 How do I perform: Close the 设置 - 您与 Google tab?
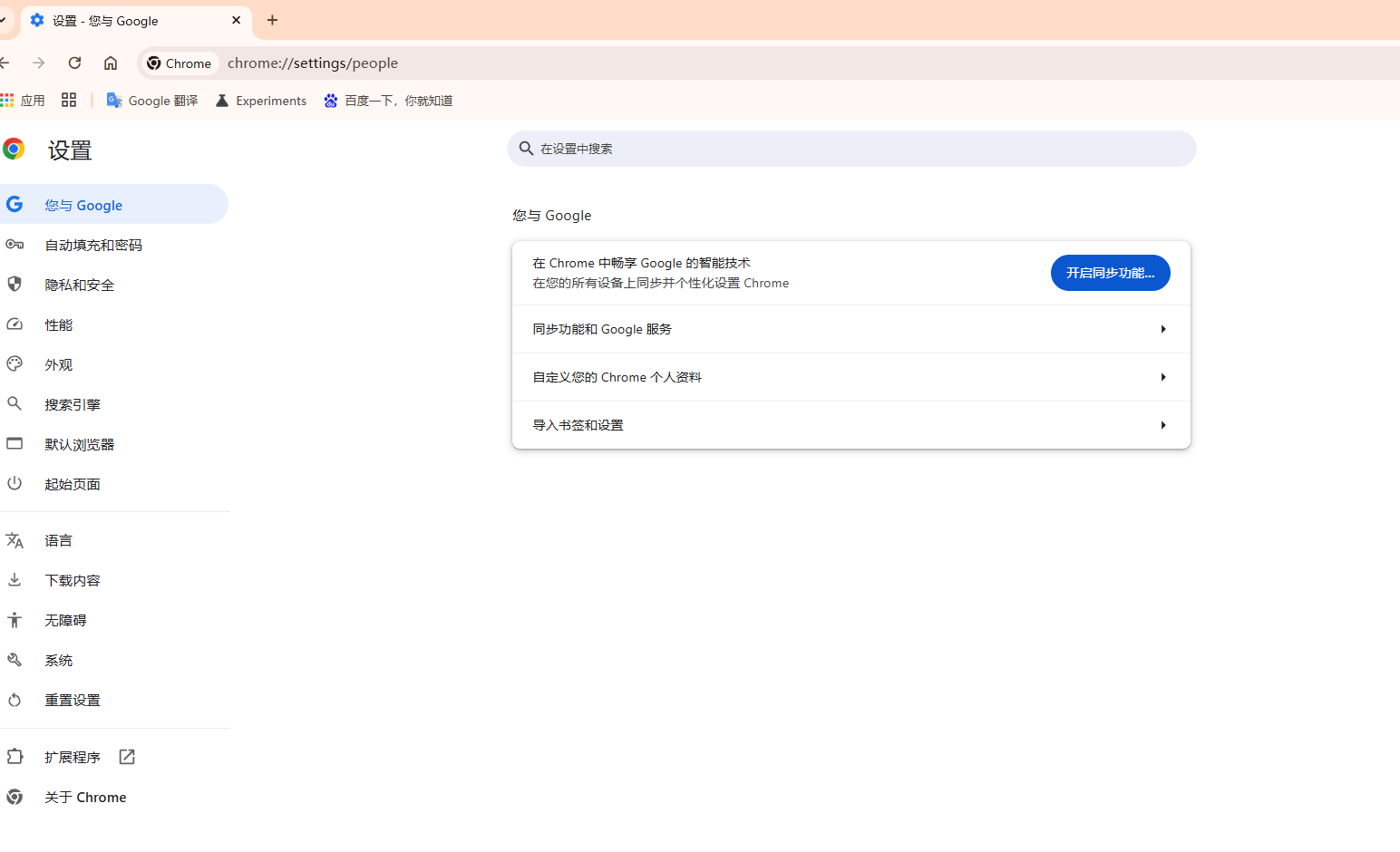click(x=236, y=20)
